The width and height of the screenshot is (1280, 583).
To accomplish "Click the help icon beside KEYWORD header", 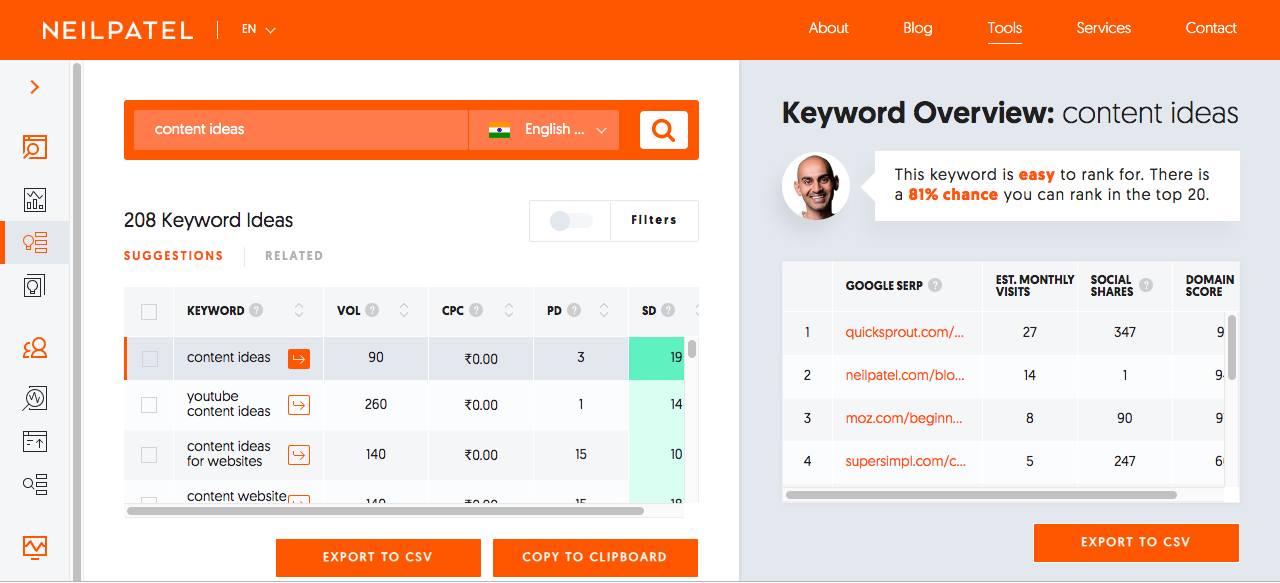I will [x=256, y=310].
